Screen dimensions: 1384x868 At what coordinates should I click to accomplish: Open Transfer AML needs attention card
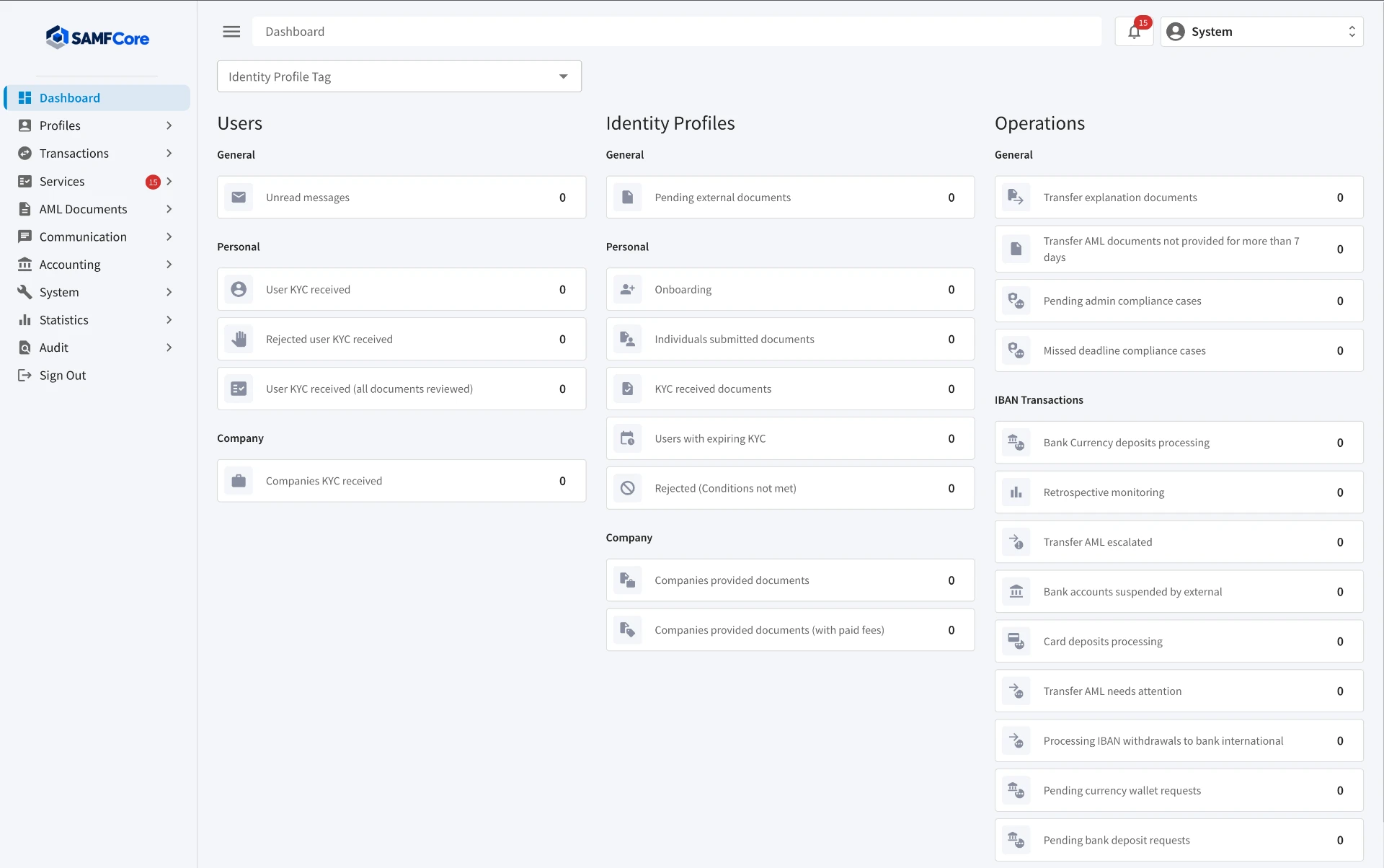click(1179, 691)
